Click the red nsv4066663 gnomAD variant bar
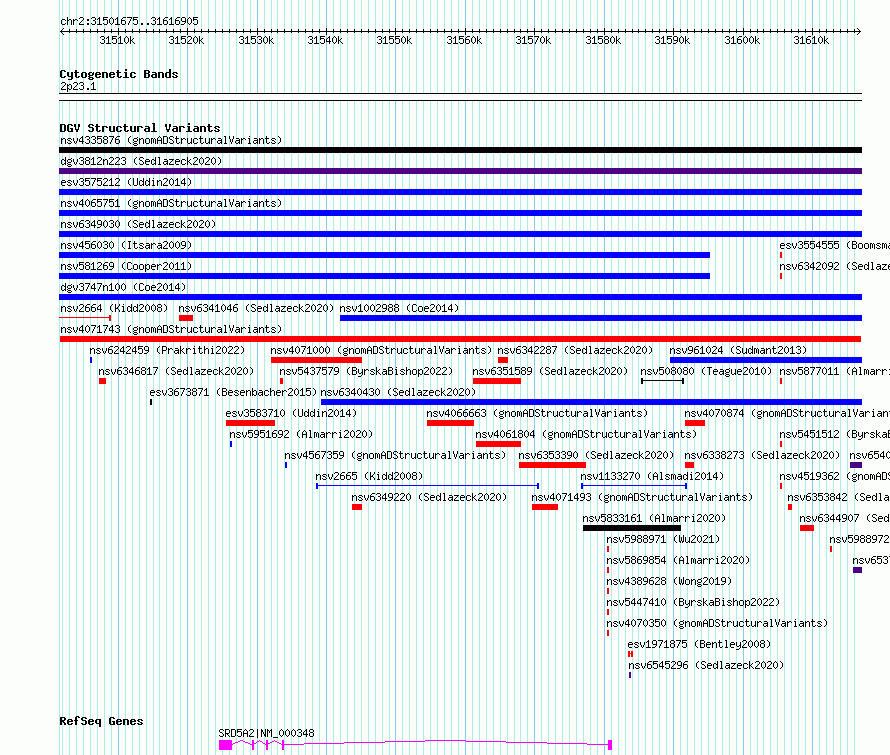 (x=449, y=423)
